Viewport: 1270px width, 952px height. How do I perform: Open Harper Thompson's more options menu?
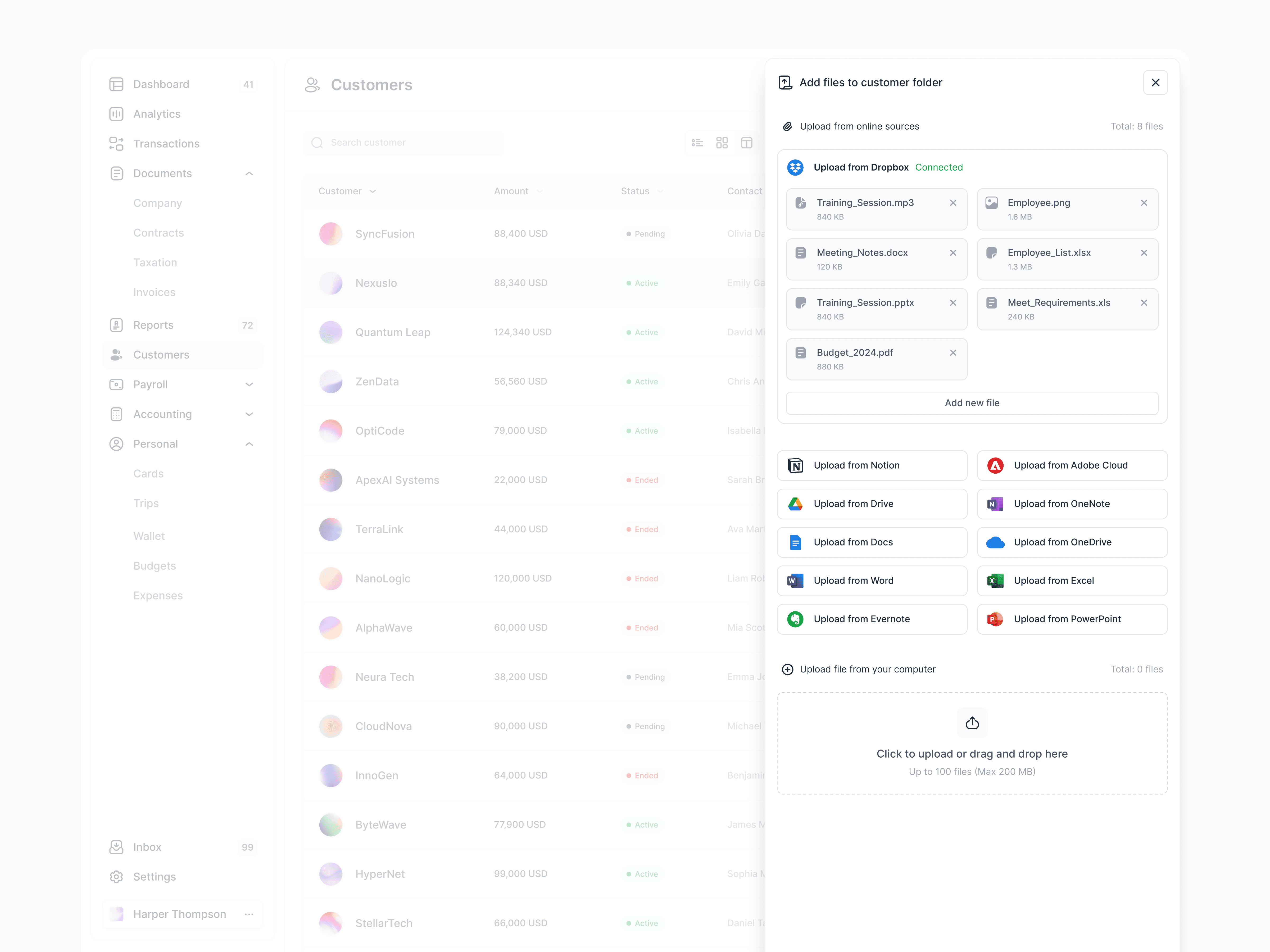pyautogui.click(x=249, y=914)
